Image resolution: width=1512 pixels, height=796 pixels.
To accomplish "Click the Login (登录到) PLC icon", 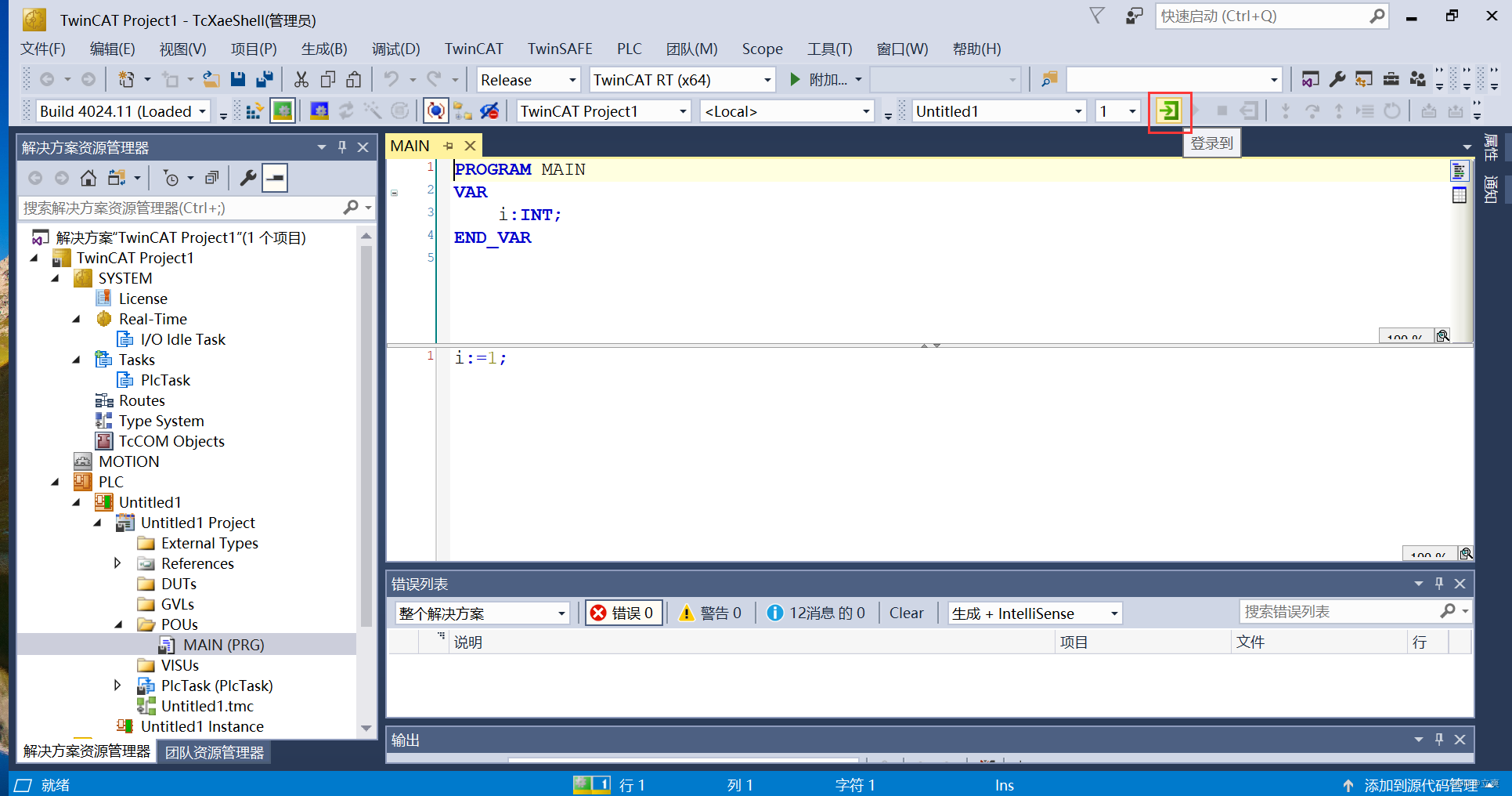I will (1168, 111).
